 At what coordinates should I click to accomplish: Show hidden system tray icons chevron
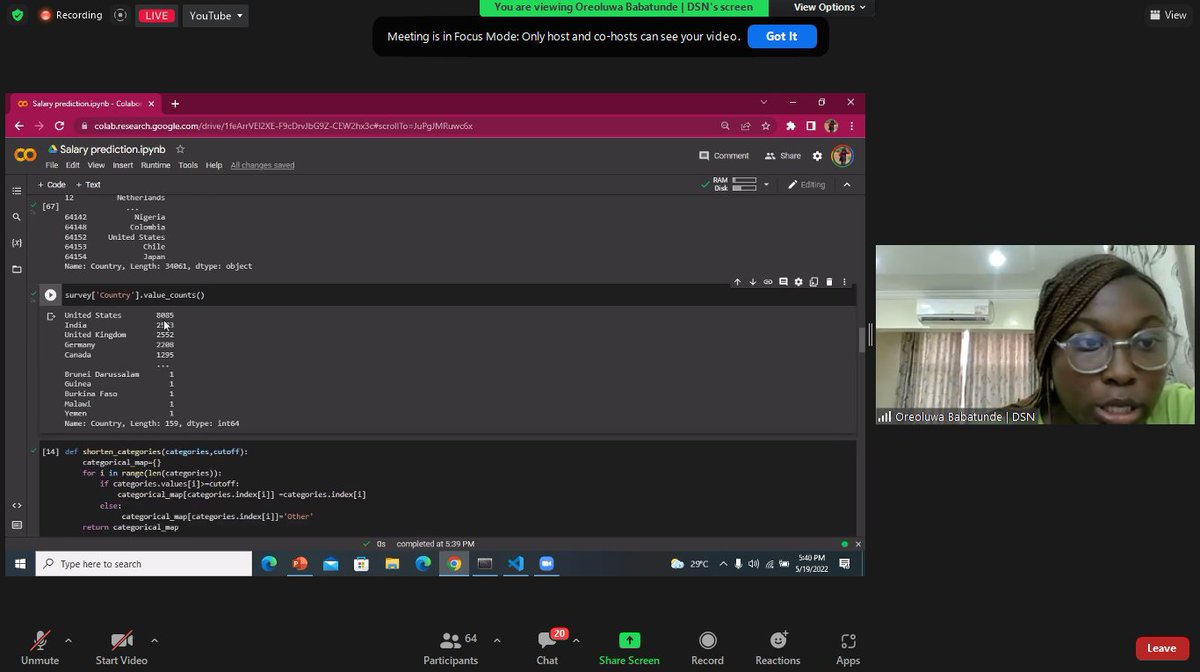click(x=722, y=564)
